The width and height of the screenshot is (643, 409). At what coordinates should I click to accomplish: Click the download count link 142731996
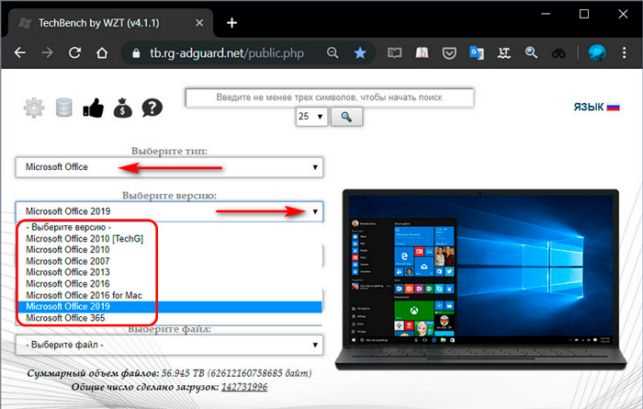point(244,387)
